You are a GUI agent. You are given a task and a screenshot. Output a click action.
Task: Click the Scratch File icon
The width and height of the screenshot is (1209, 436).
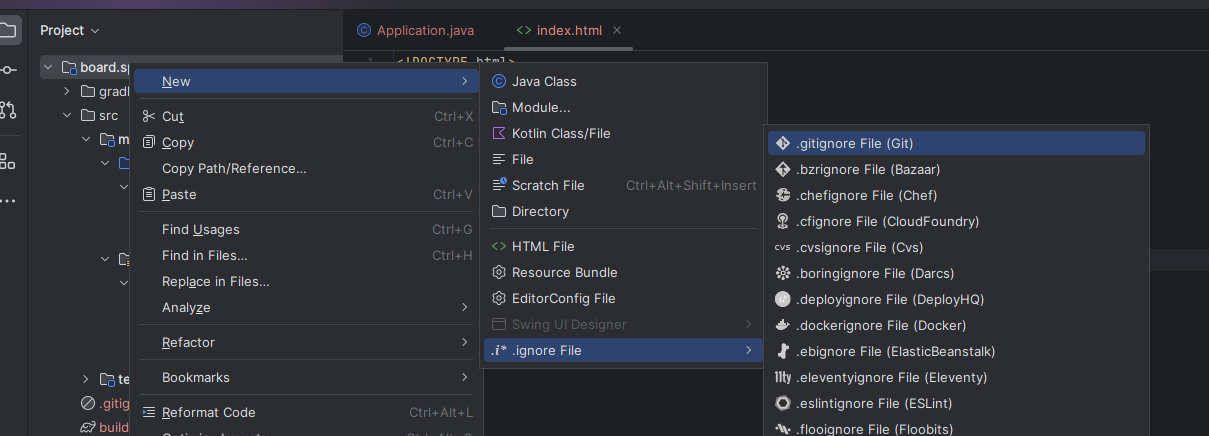[x=499, y=185]
